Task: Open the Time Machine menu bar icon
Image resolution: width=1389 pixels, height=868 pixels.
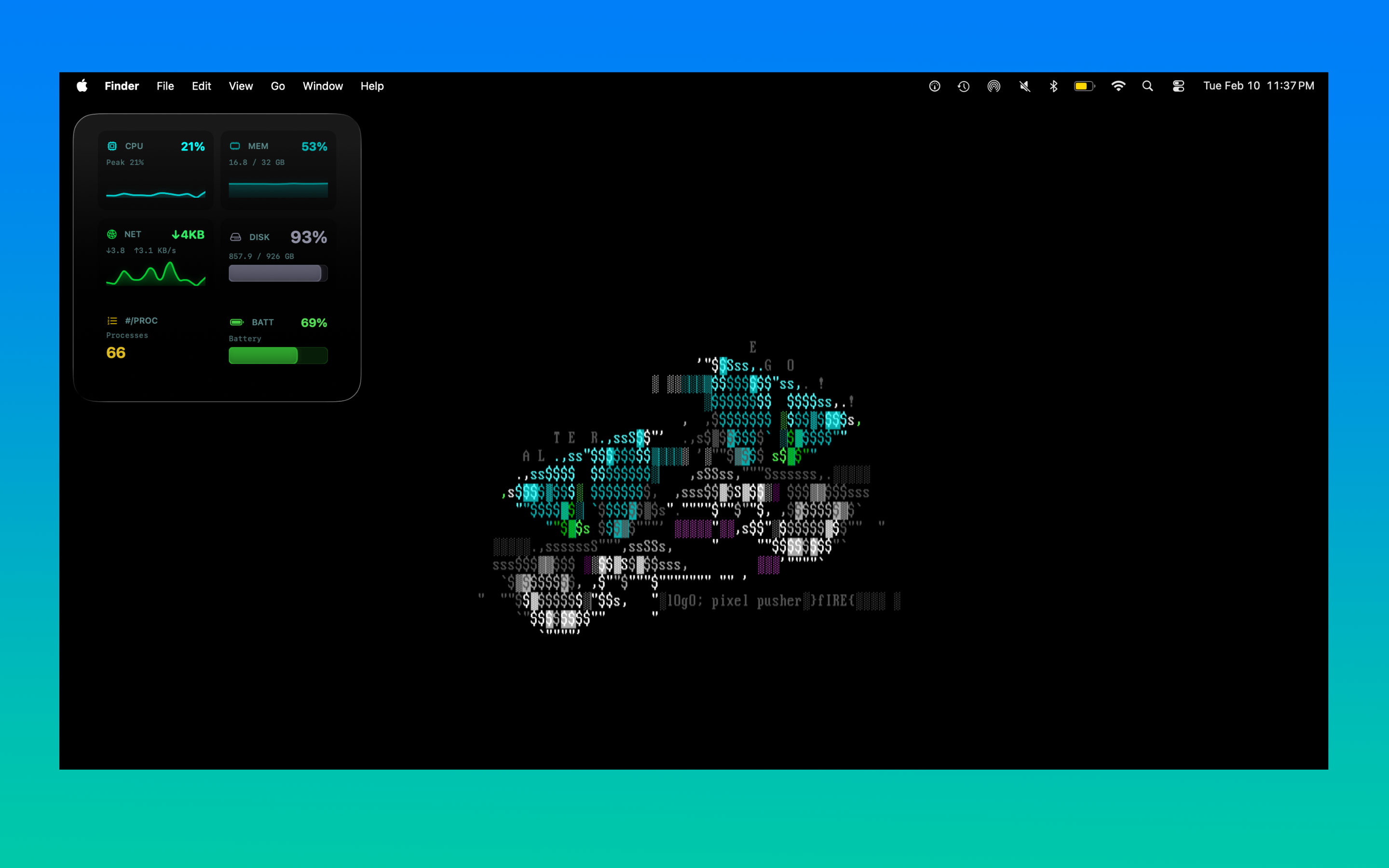Action: [963, 85]
